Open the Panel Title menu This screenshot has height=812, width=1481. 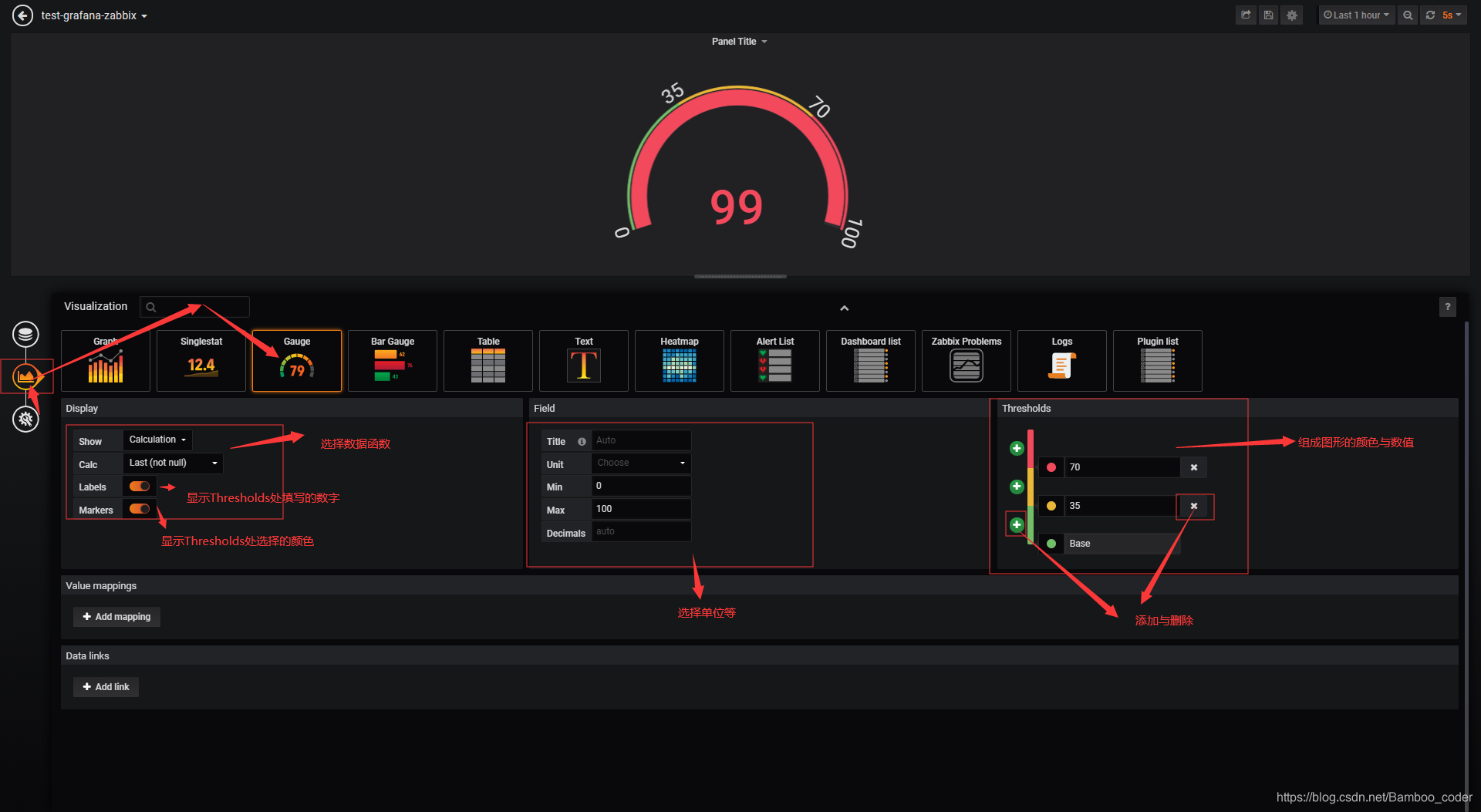[739, 42]
